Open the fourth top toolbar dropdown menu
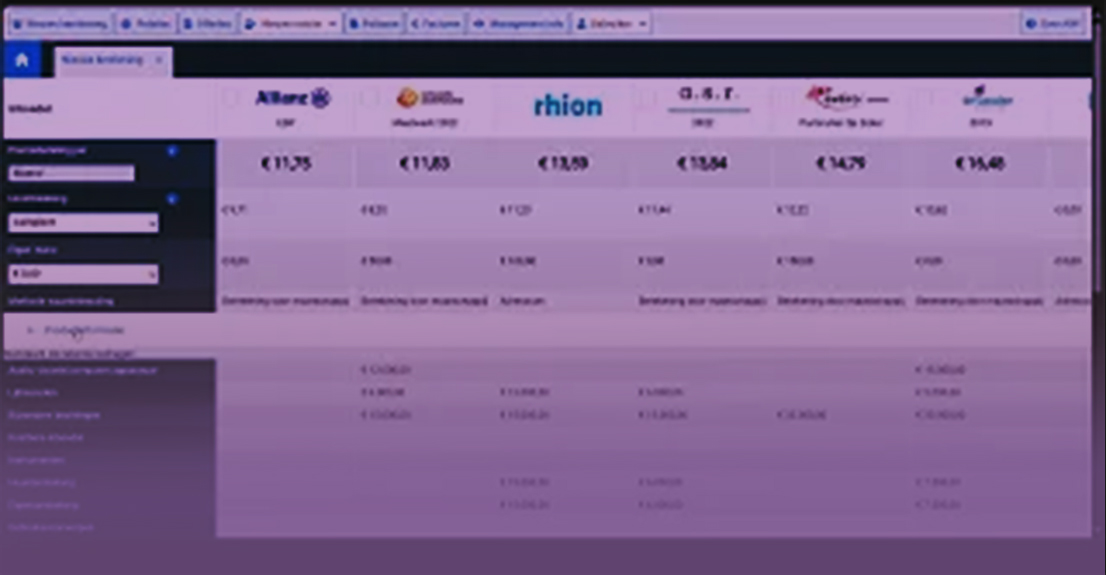Viewport: 1106px width, 575px height. pos(291,23)
